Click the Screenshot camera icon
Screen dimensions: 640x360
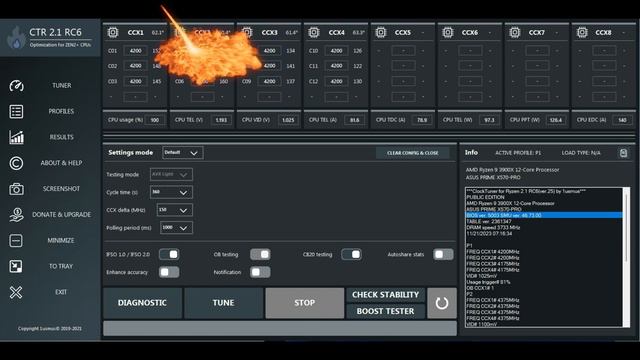(x=16, y=189)
